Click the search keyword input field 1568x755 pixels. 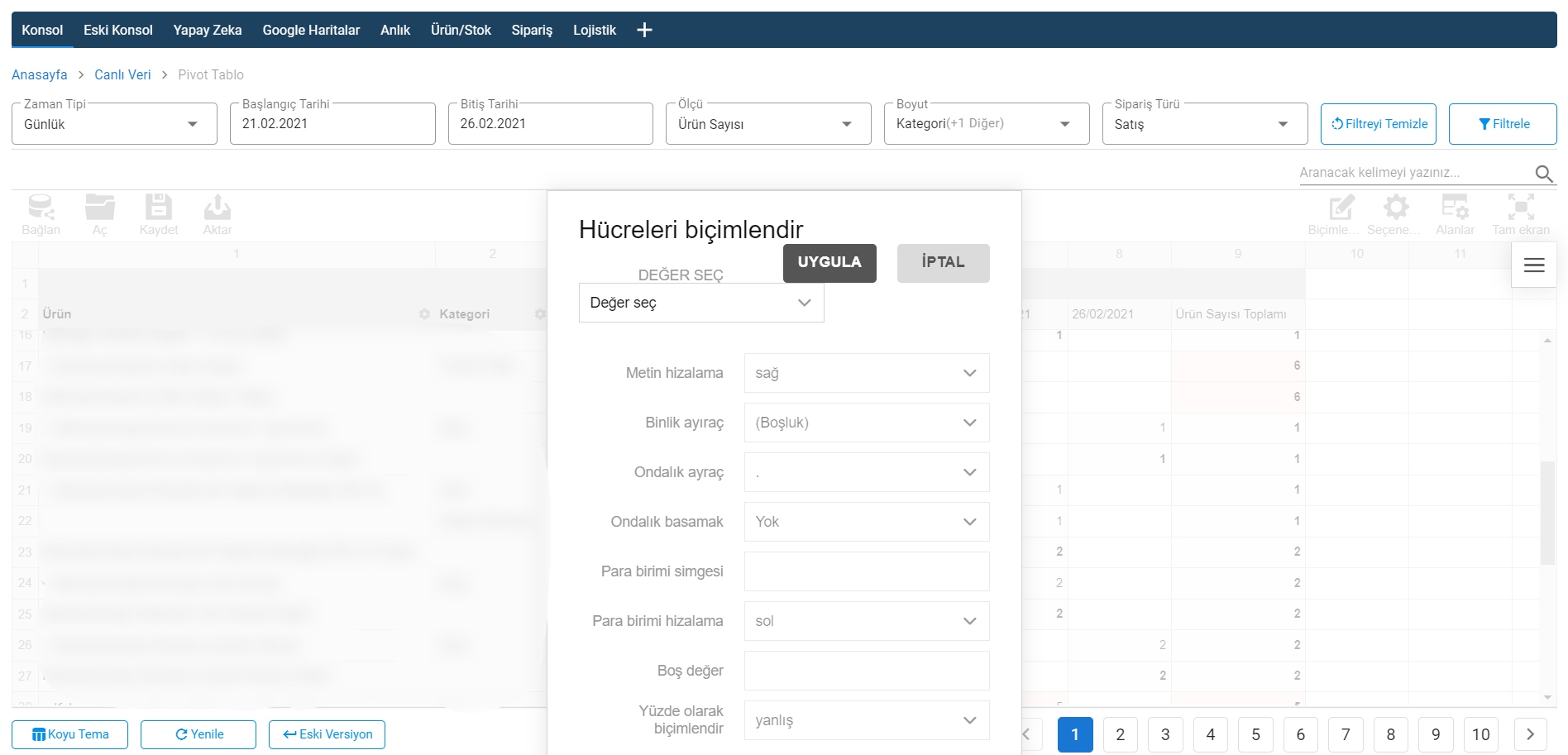coord(1416,173)
